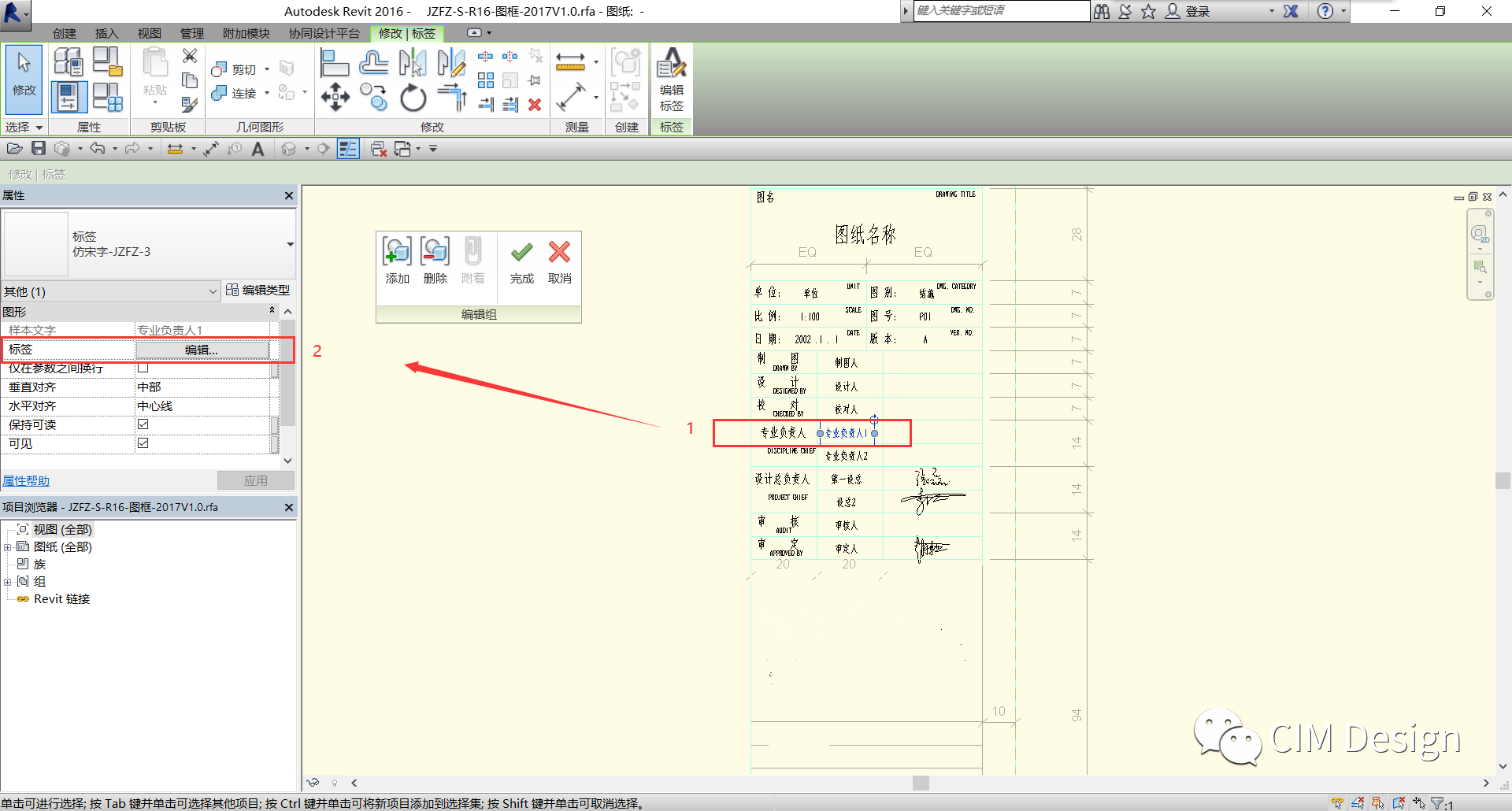Select the Revit 链接 item in browser
Image resolution: width=1512 pixels, height=811 pixels.
coord(61,599)
